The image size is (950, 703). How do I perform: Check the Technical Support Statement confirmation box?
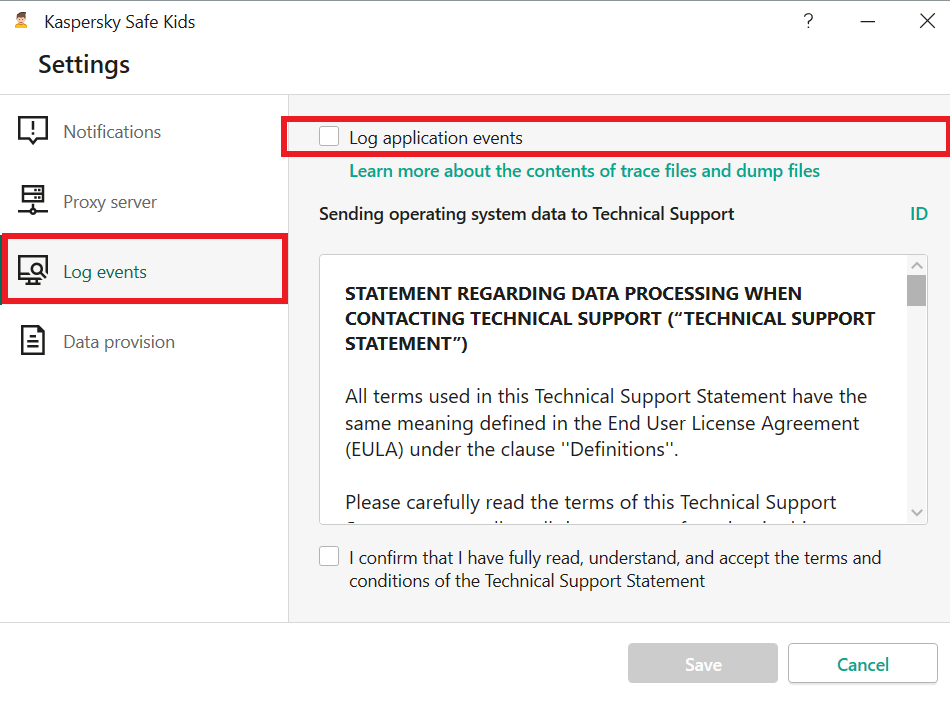click(329, 557)
